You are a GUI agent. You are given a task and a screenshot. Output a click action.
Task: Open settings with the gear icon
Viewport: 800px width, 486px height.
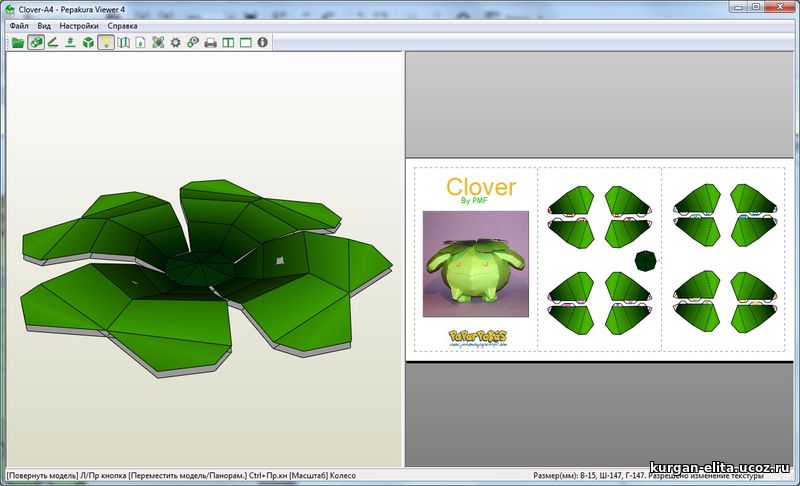point(176,42)
